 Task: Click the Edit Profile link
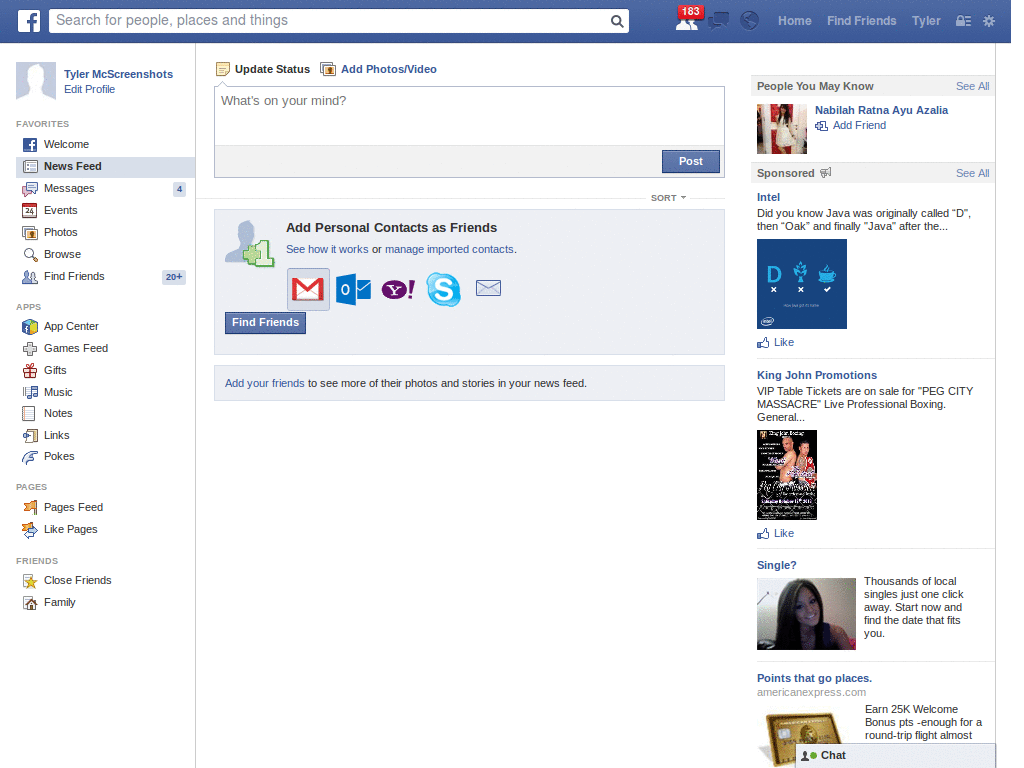coord(89,89)
